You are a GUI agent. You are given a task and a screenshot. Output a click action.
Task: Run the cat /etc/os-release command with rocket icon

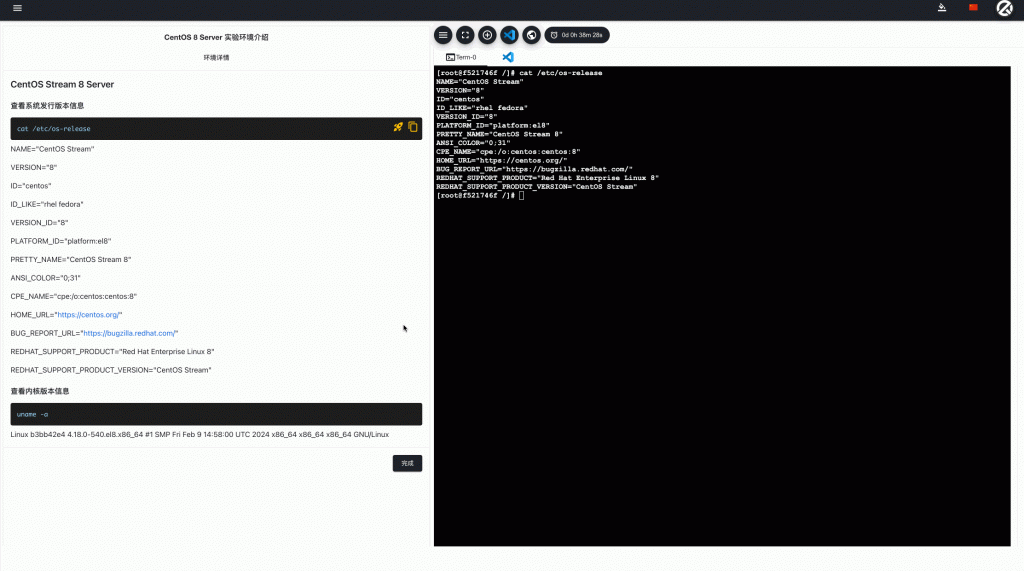click(398, 127)
